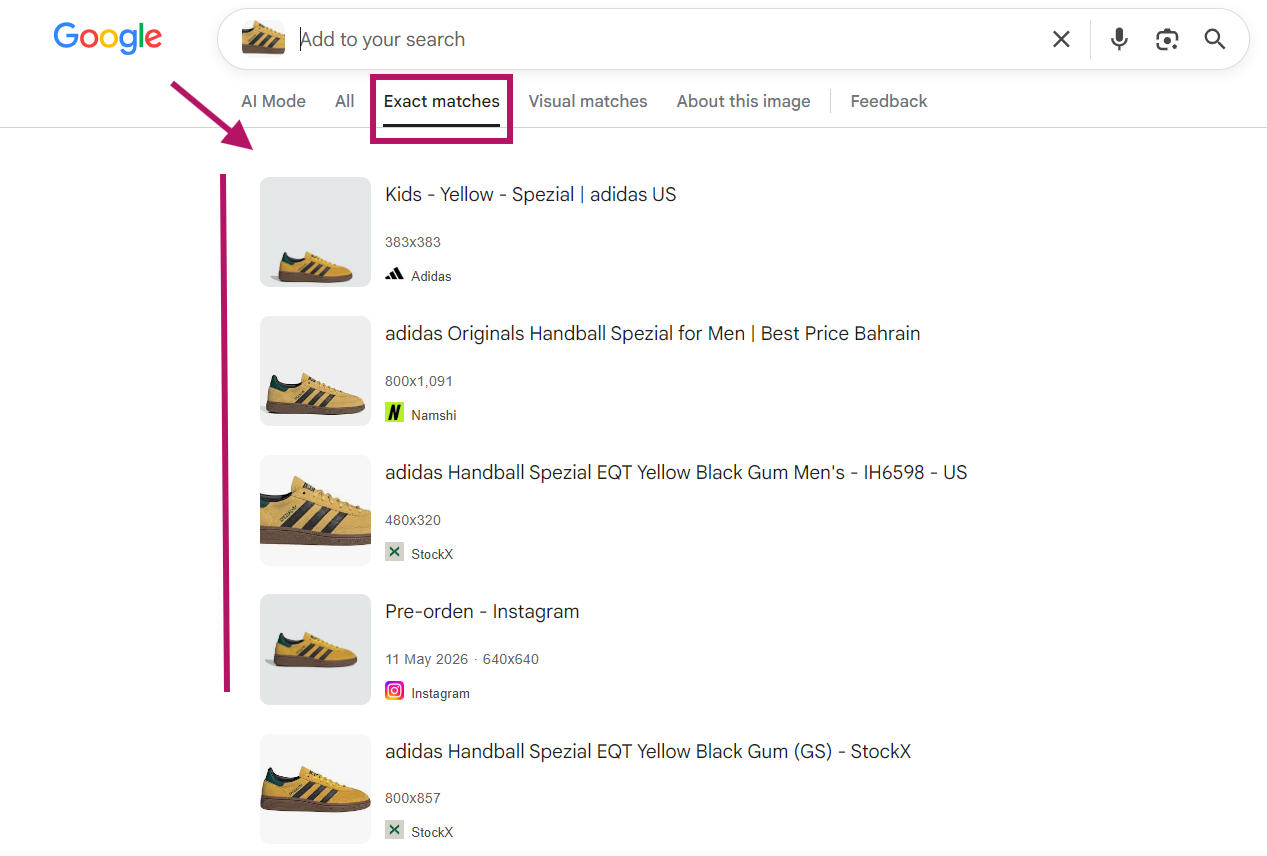Click the Adidas three-stripe favicon

tap(394, 275)
